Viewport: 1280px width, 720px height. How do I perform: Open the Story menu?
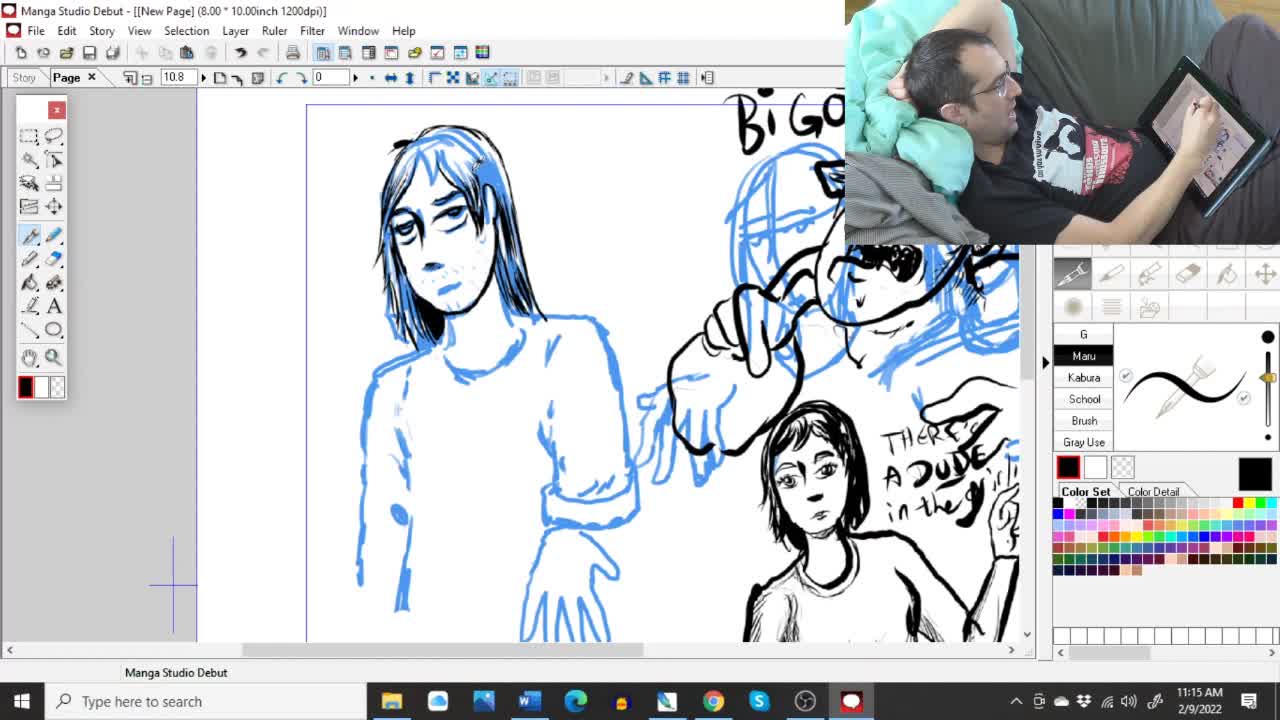(102, 31)
